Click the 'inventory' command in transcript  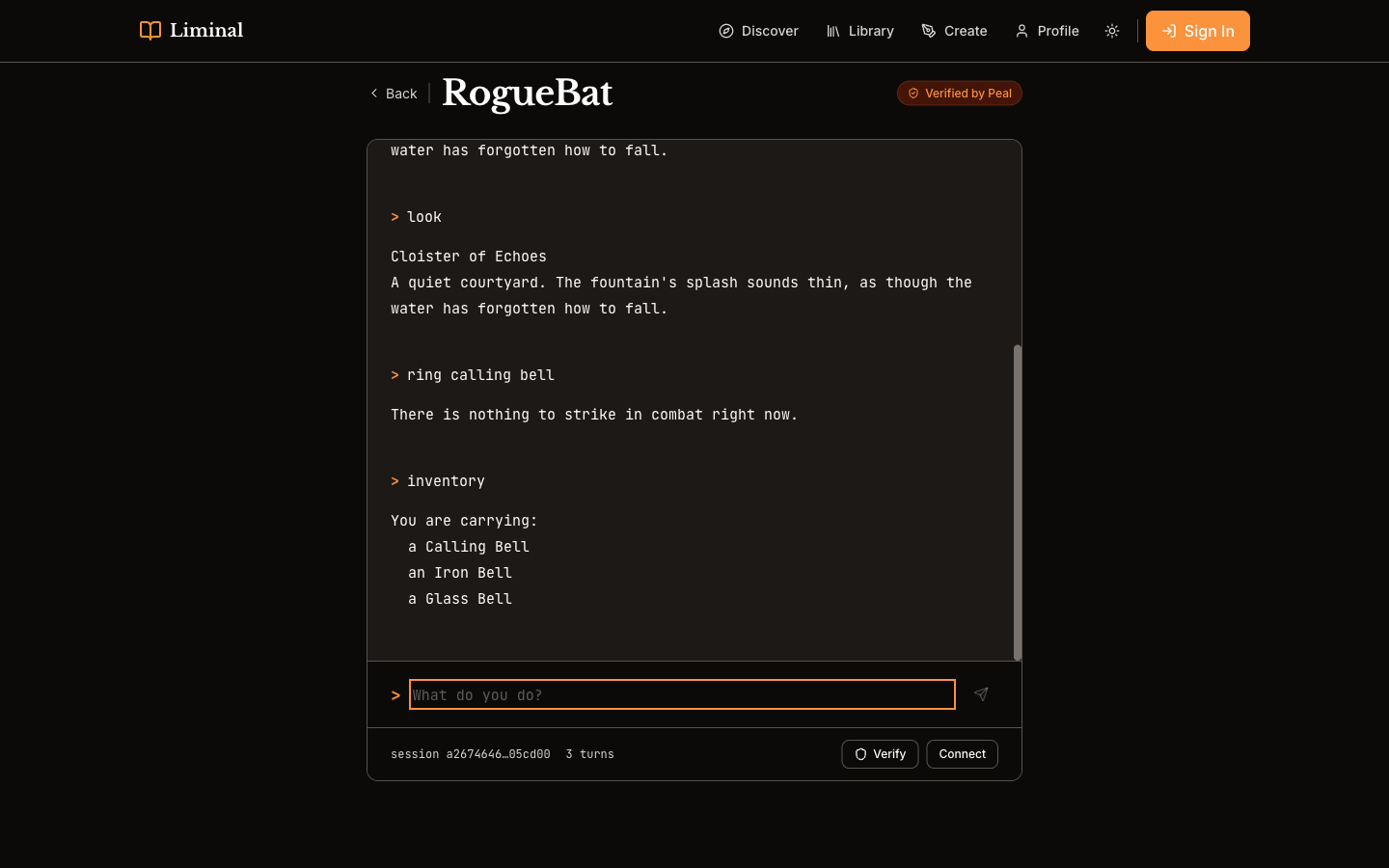pyautogui.click(x=446, y=481)
